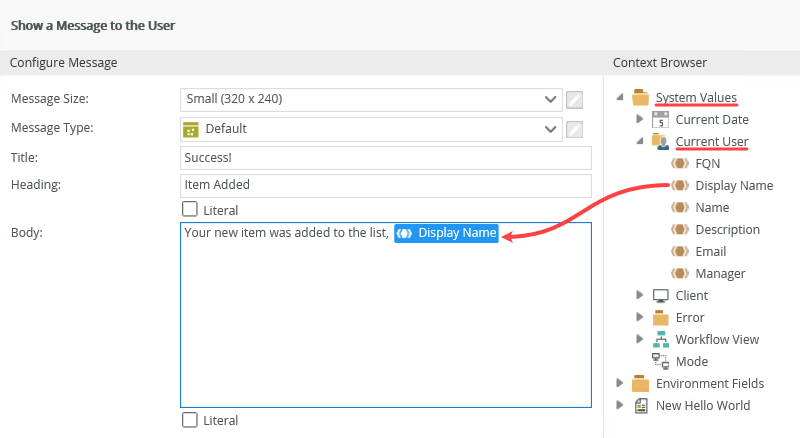Select Manager under Current User
The height and width of the screenshot is (438, 800).
click(x=720, y=274)
